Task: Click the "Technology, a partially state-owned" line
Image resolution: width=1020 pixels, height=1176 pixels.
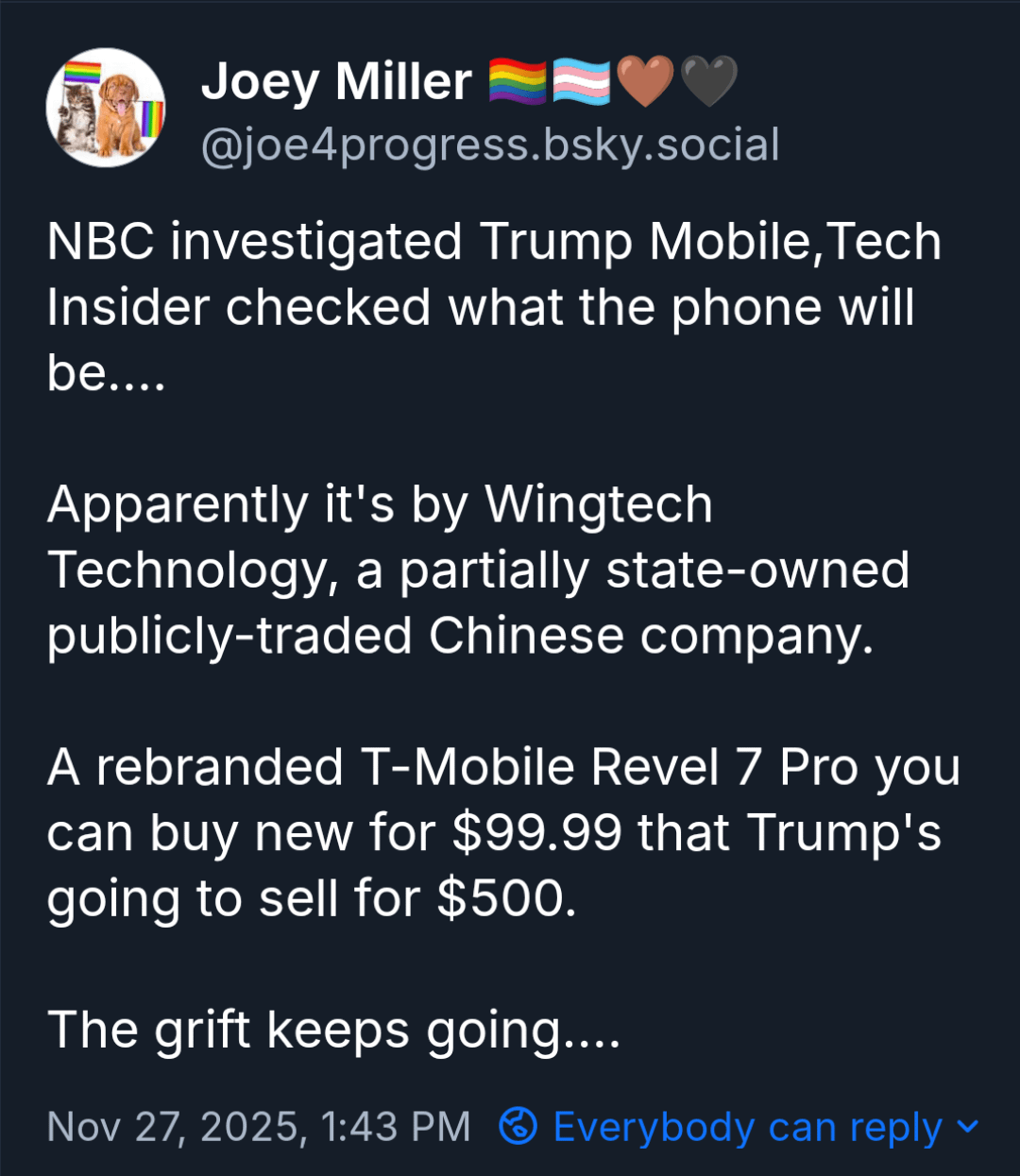Action: [478, 571]
